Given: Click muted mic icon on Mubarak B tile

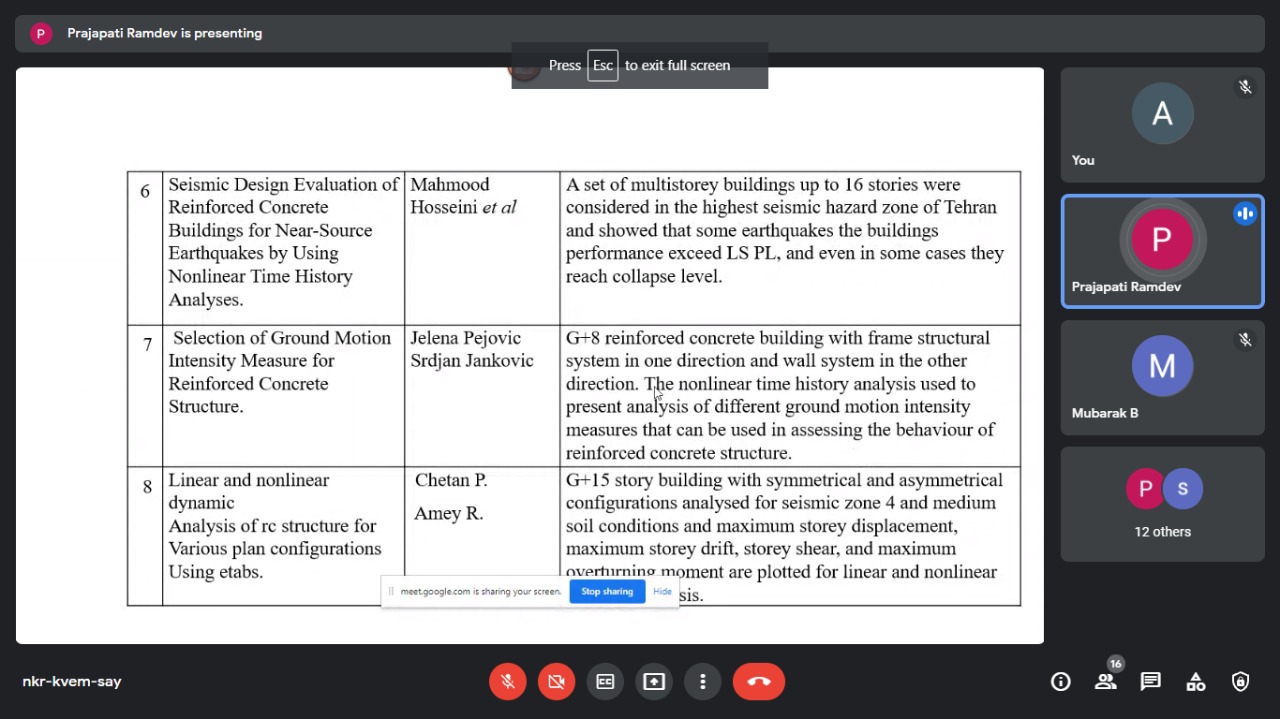Looking at the screenshot, I should [1245, 340].
